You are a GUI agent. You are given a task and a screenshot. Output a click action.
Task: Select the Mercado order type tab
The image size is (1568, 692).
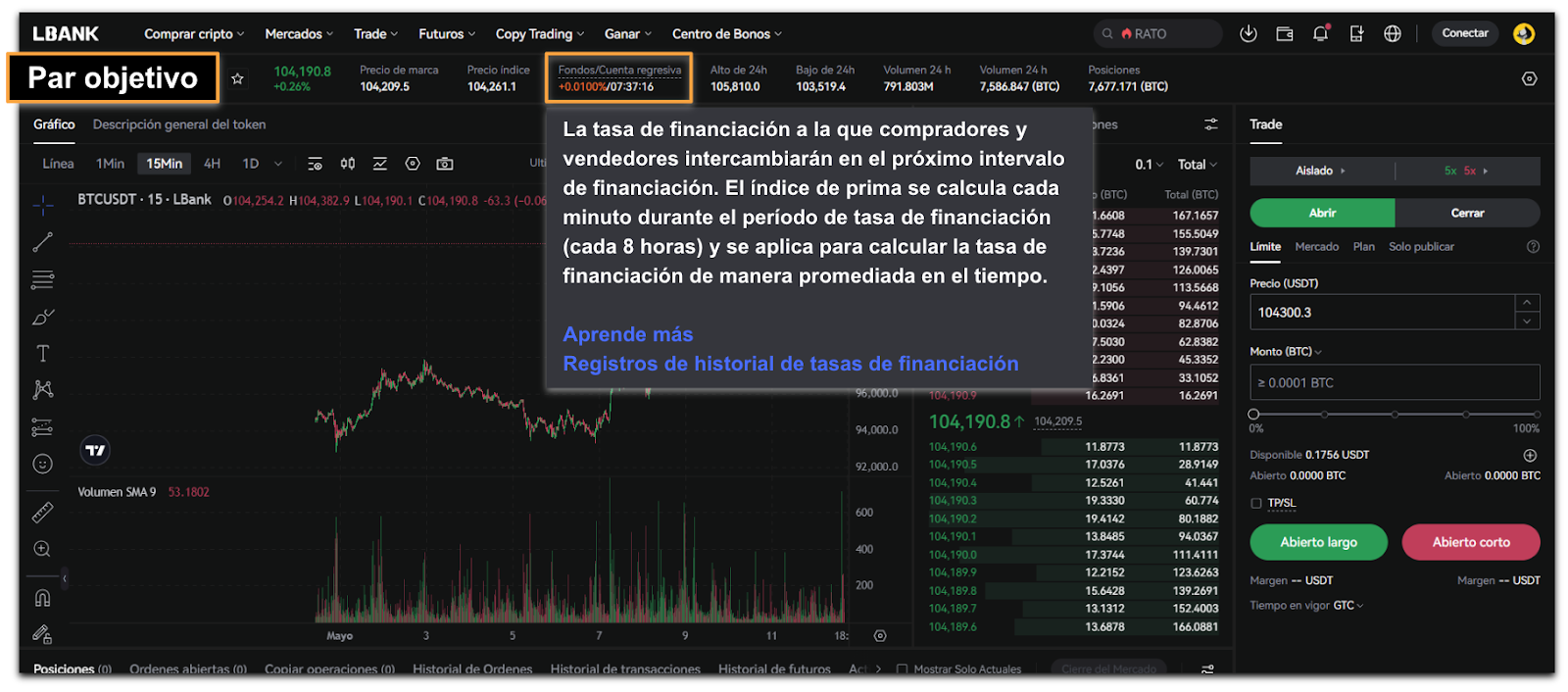click(x=1316, y=247)
